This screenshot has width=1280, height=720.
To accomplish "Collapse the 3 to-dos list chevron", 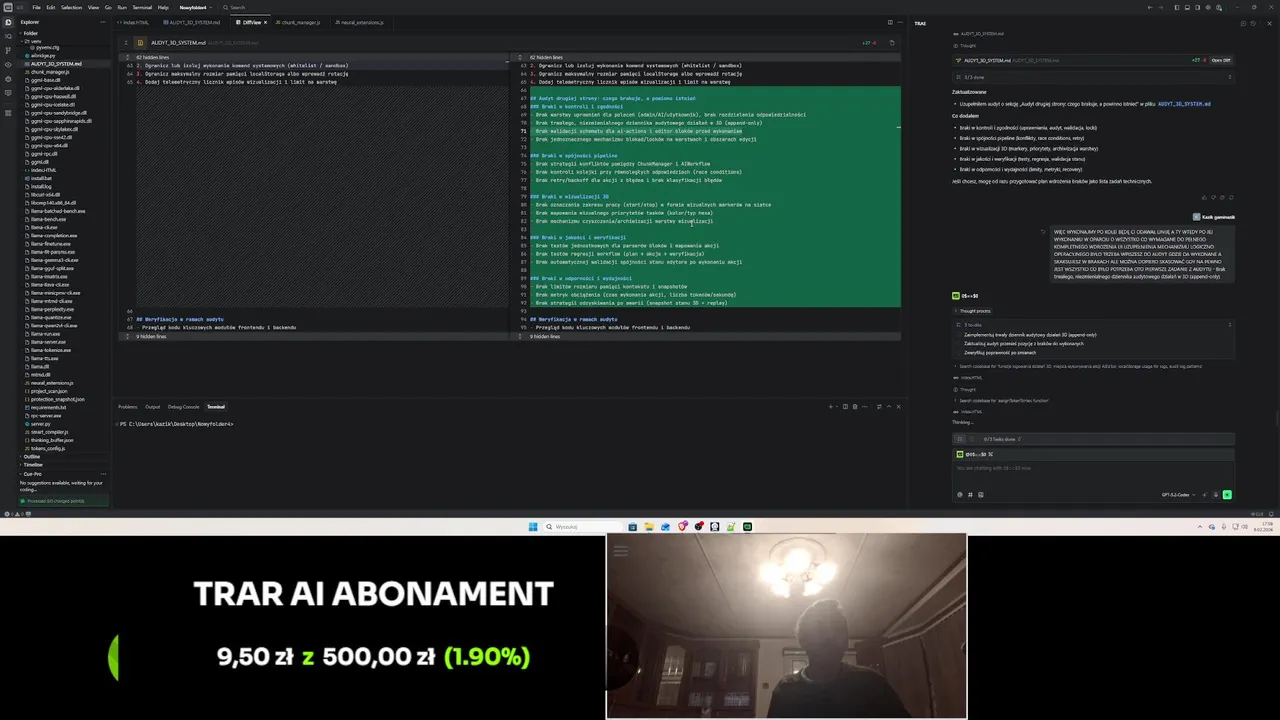I will [1230, 325].
